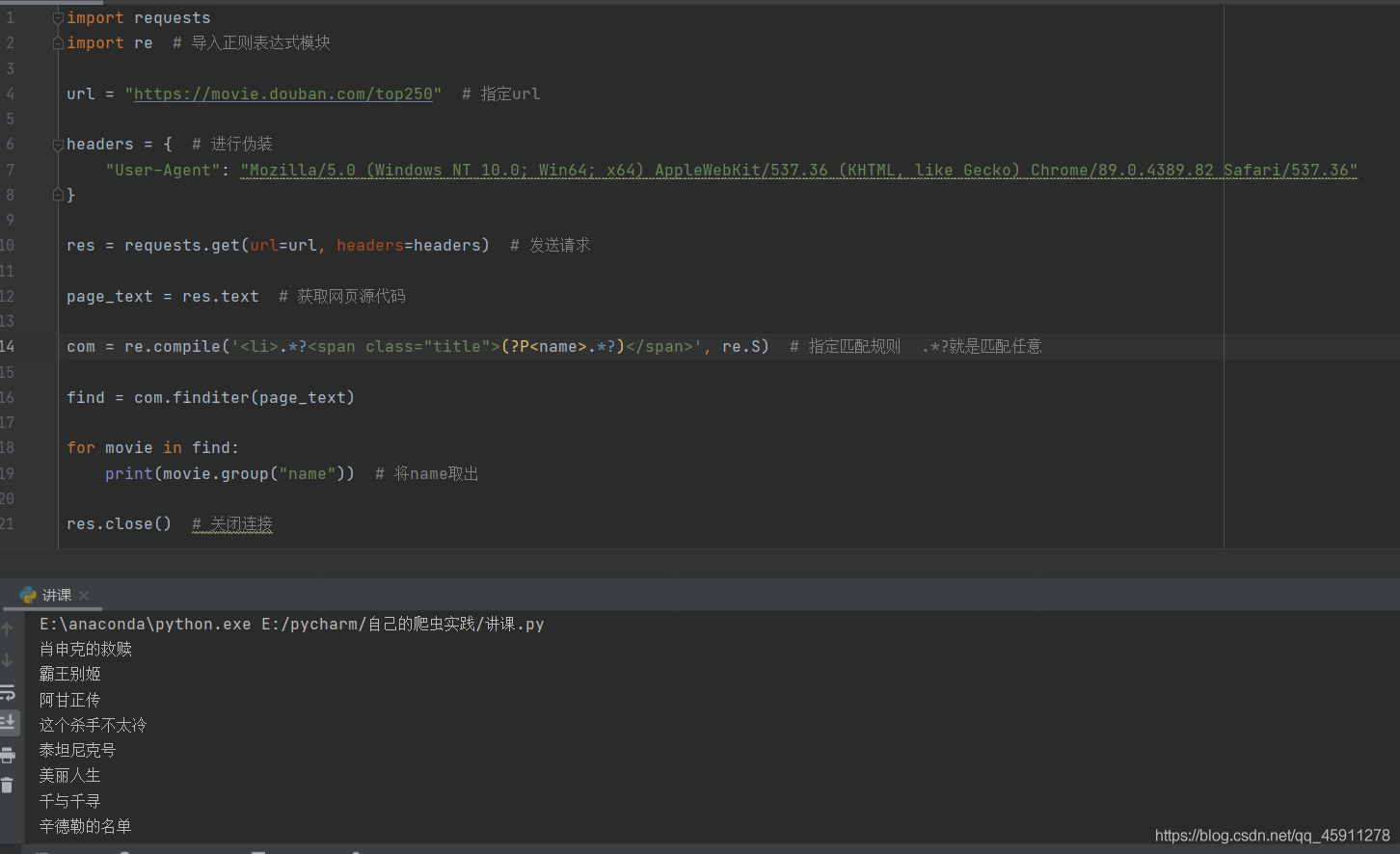Click the print icon in Run panel

8,755
